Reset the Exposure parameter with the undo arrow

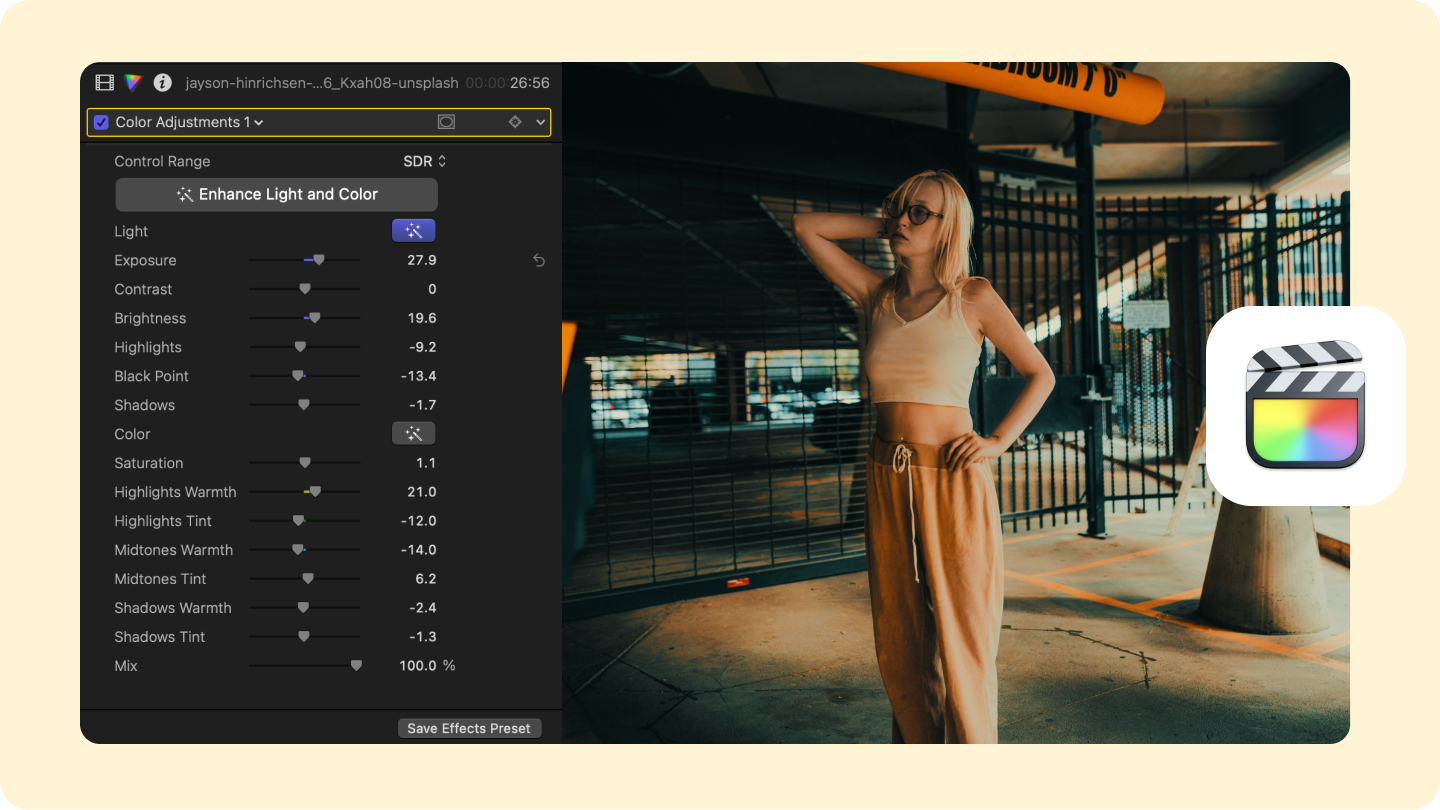pos(539,260)
